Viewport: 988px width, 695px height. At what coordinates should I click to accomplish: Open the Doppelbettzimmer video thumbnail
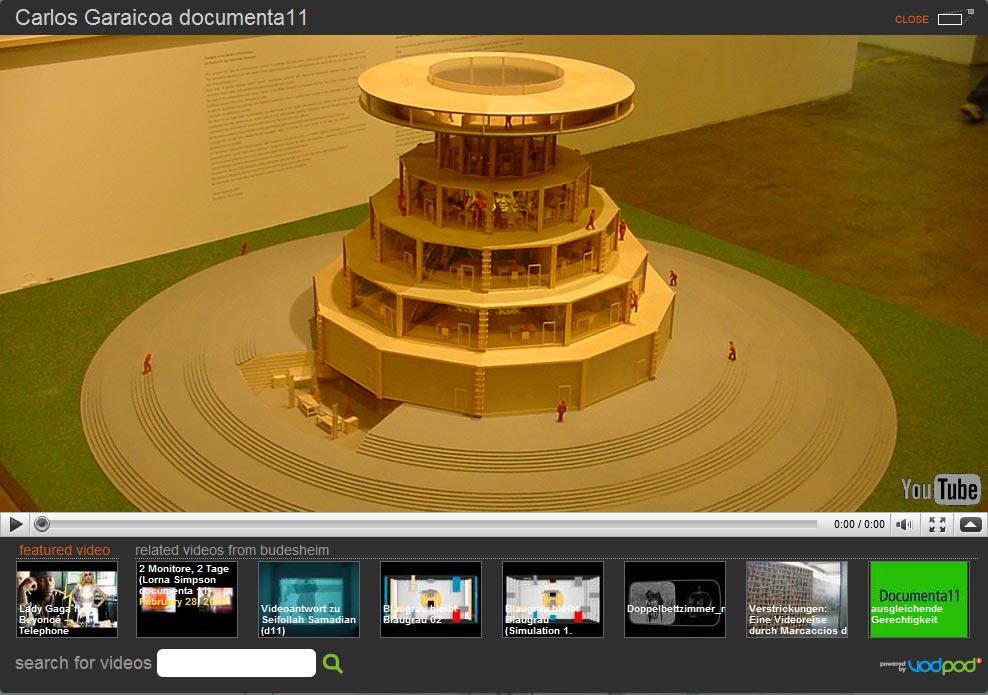tap(675, 599)
